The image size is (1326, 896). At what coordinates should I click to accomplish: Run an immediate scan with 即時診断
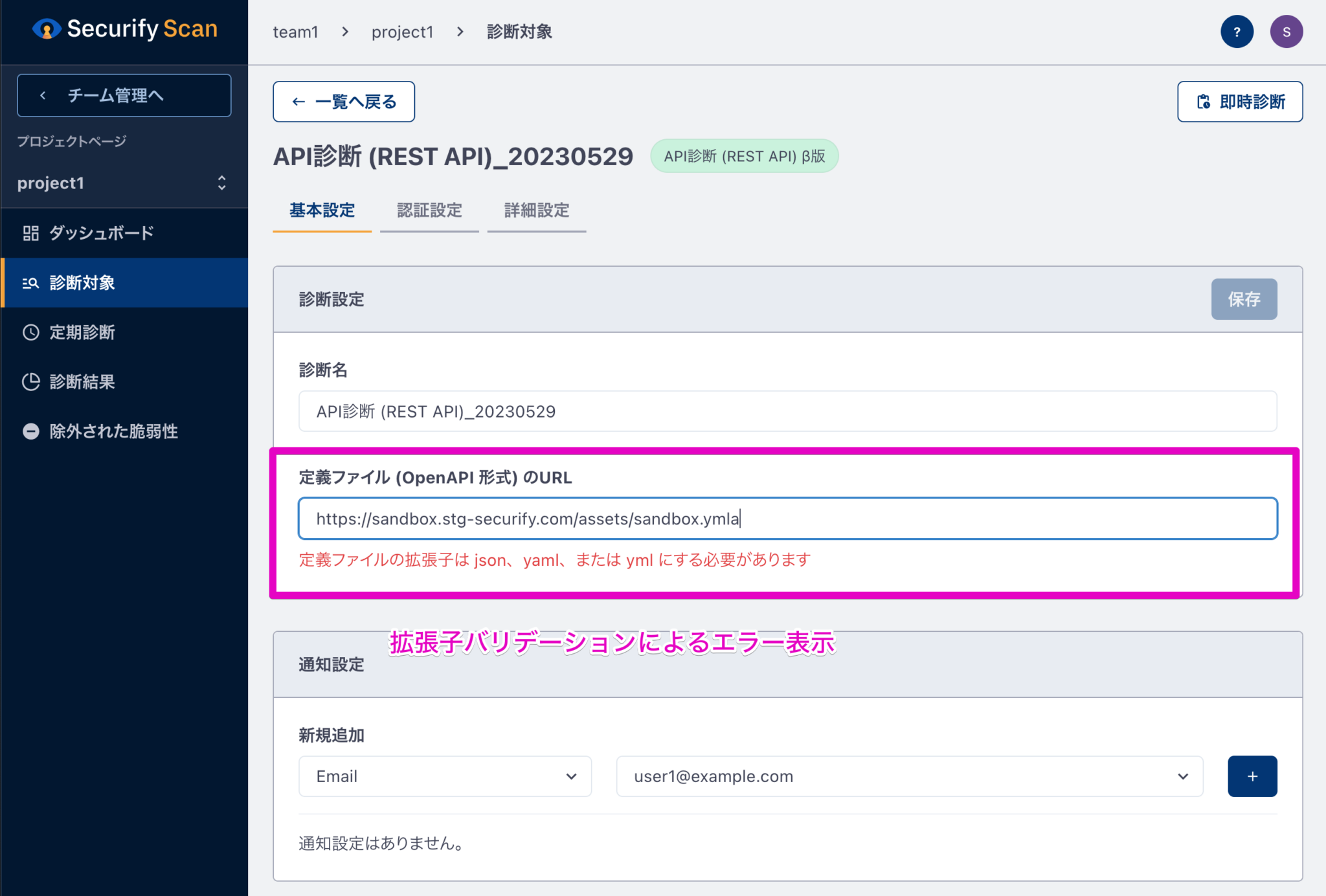(x=1240, y=101)
